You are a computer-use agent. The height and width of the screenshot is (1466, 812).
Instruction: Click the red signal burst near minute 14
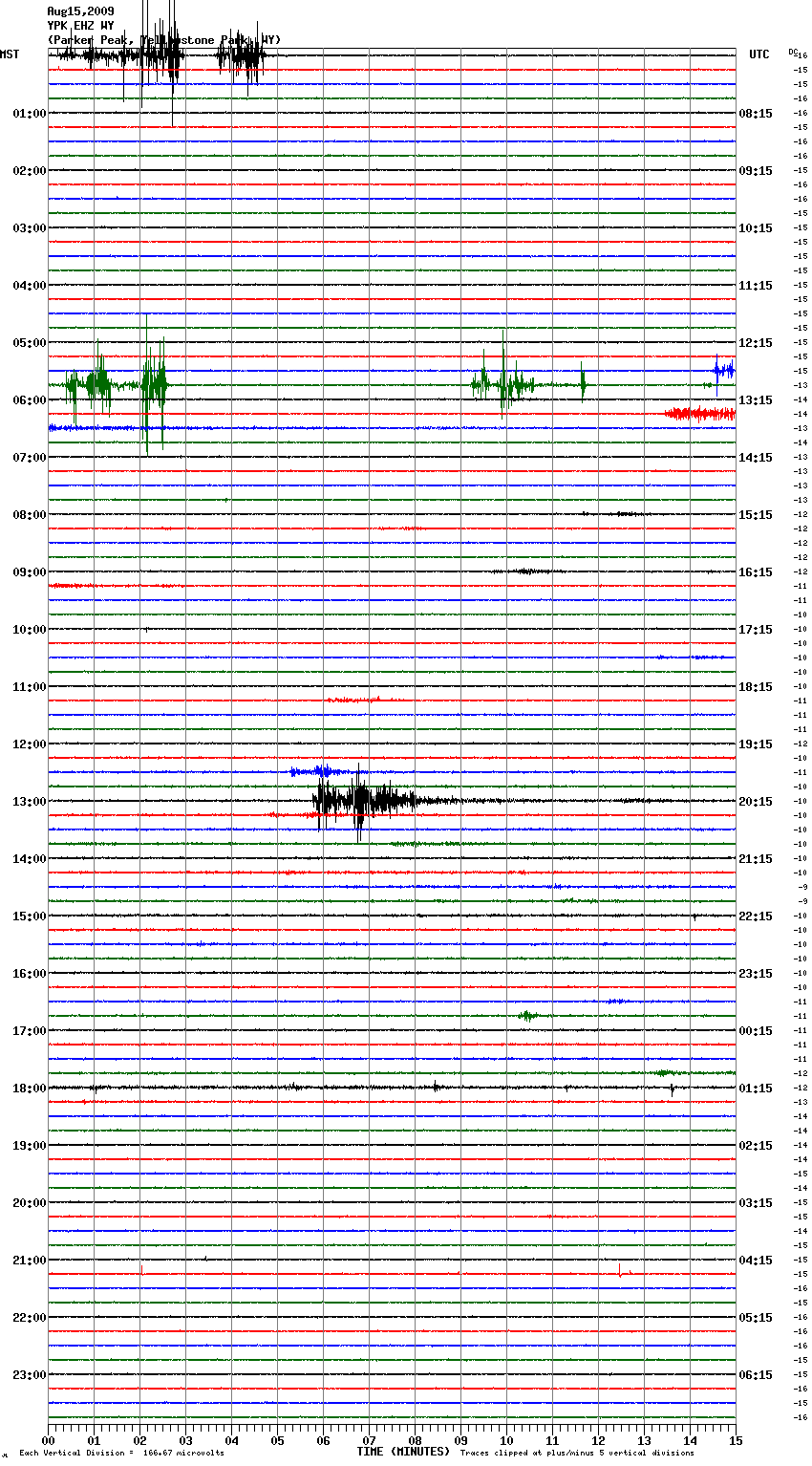pos(700,414)
